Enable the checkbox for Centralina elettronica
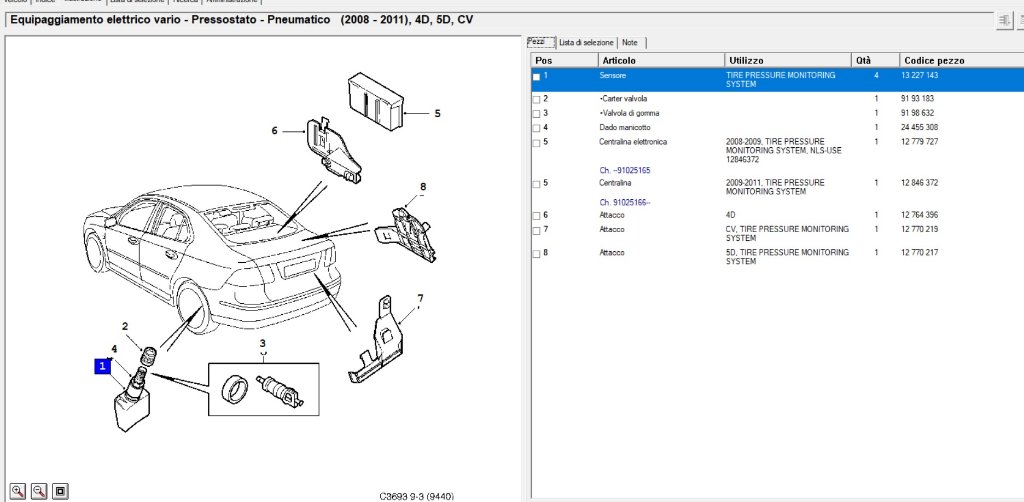 [x=537, y=142]
